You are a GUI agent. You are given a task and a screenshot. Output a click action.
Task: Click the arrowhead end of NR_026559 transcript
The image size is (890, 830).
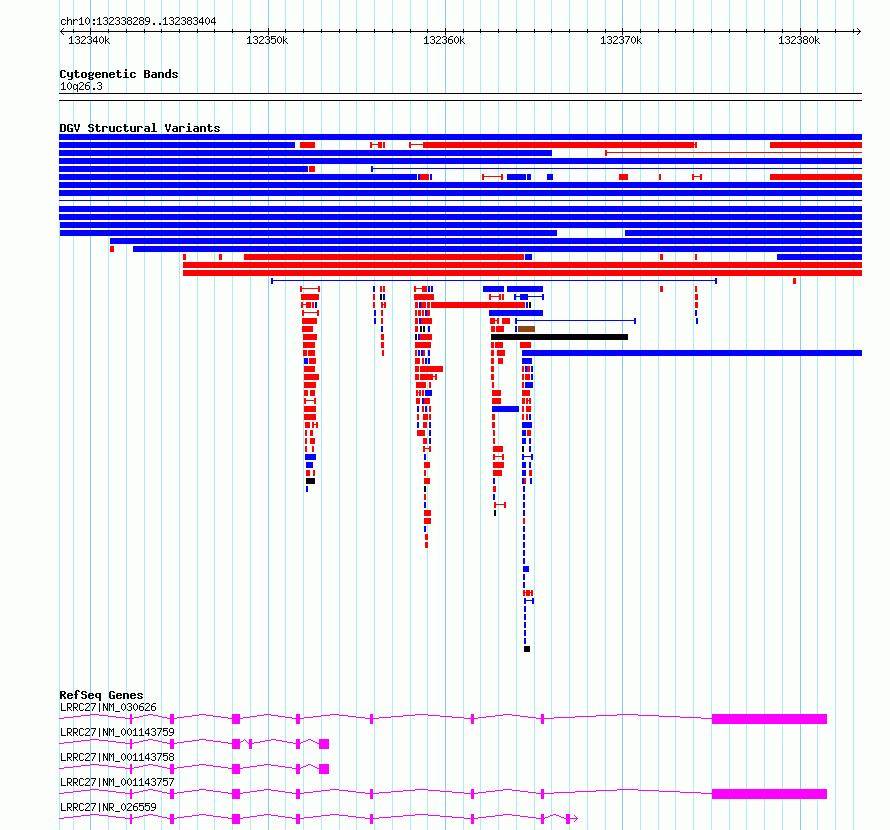click(574, 819)
